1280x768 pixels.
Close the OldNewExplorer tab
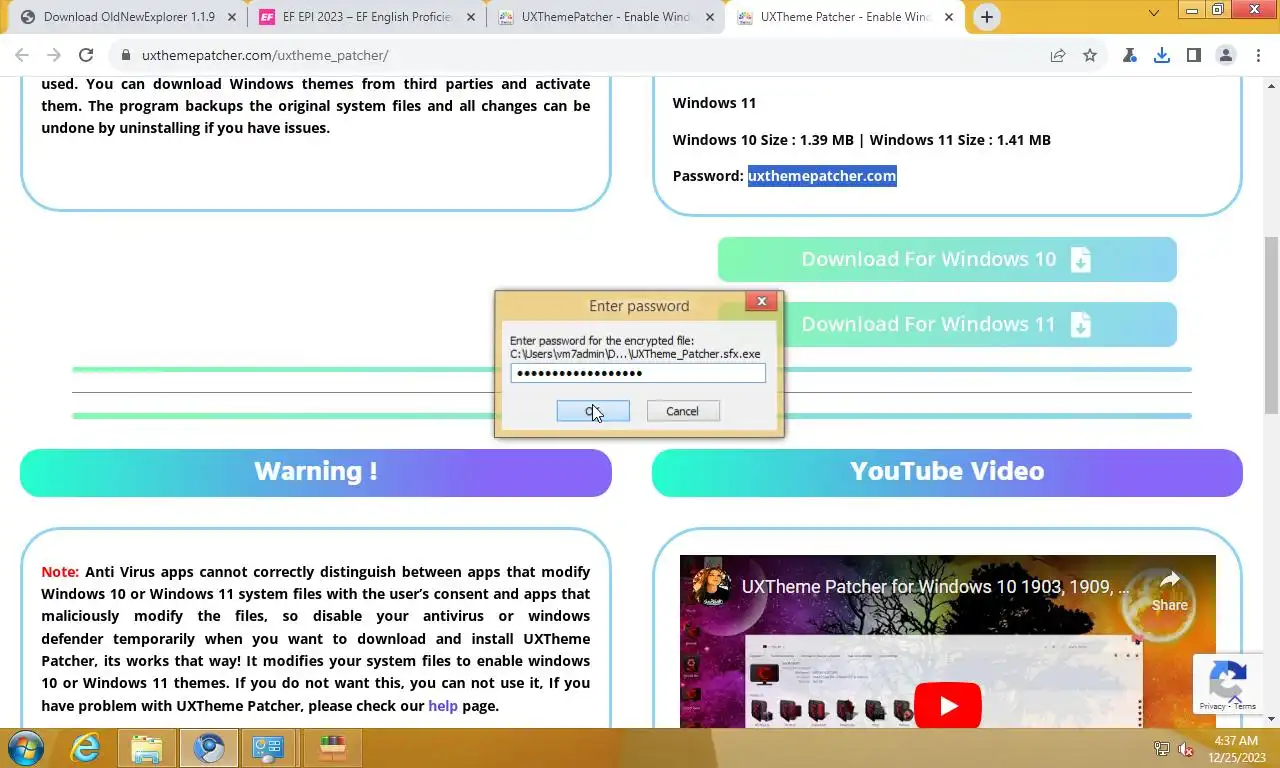pos(232,17)
